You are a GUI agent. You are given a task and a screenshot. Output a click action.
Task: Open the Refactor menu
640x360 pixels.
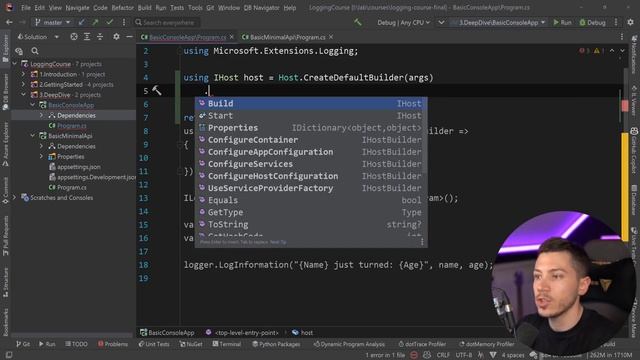click(x=122, y=8)
